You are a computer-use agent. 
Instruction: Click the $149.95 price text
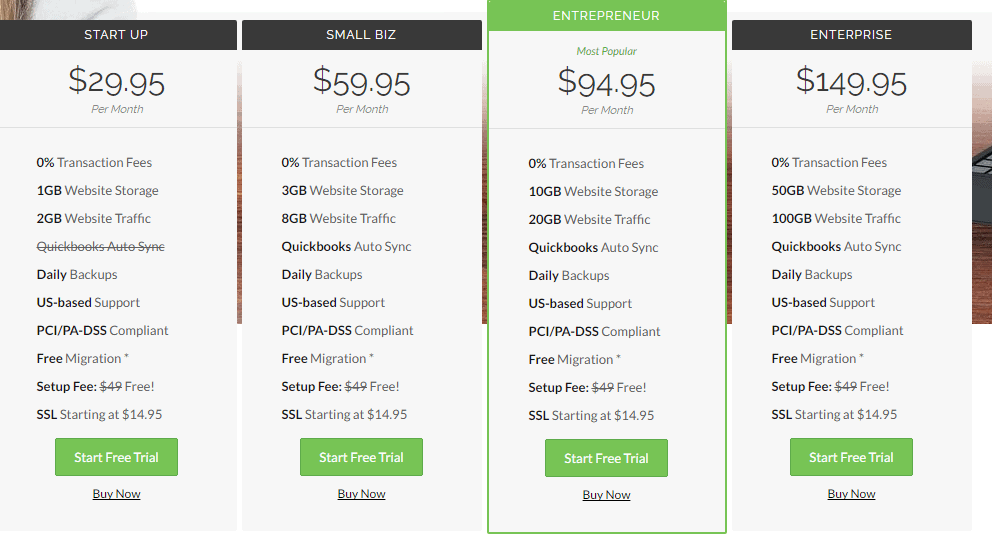pos(851,82)
